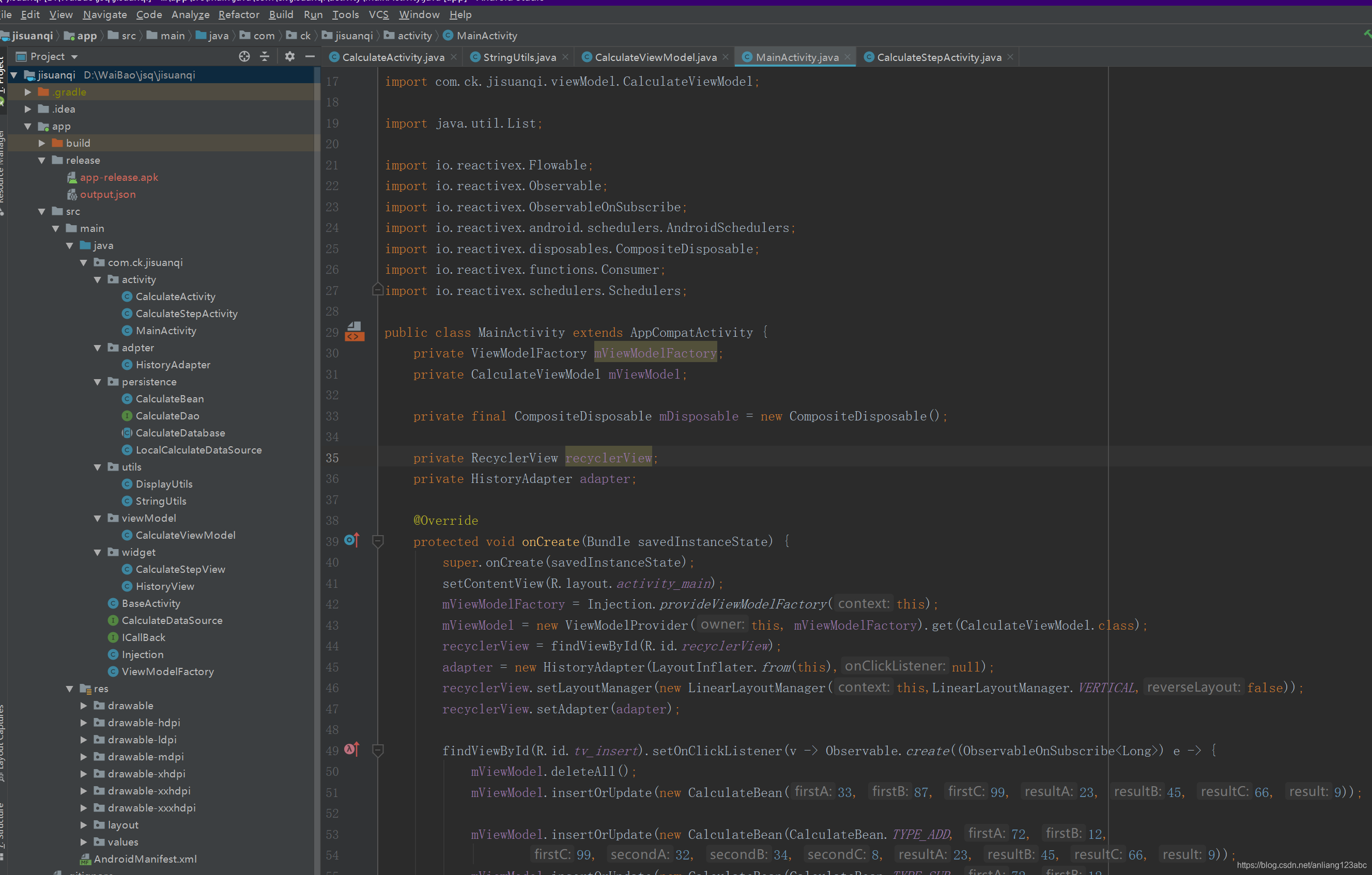The width and height of the screenshot is (1372, 875).
Task: Hide the Project panel with minus icon
Action: pyautogui.click(x=310, y=56)
